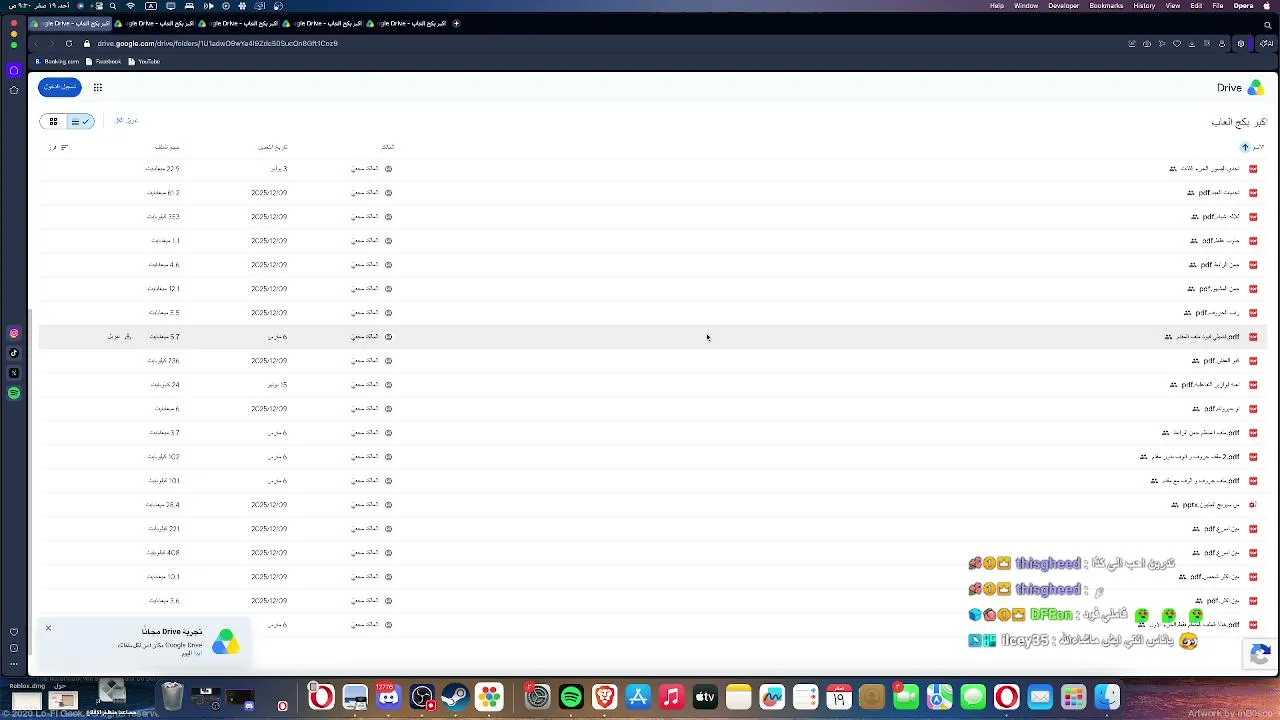Open the Bookmarks menu

pos(1106,6)
